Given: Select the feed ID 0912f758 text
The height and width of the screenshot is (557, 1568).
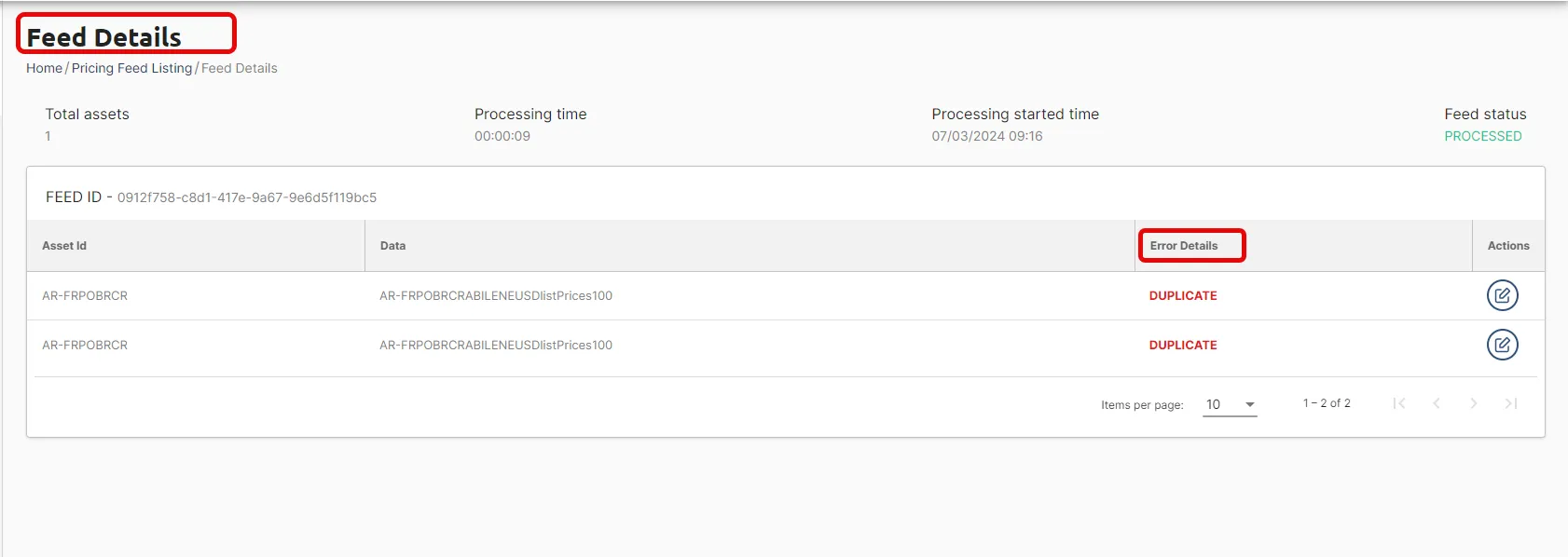Looking at the screenshot, I should click(x=247, y=197).
